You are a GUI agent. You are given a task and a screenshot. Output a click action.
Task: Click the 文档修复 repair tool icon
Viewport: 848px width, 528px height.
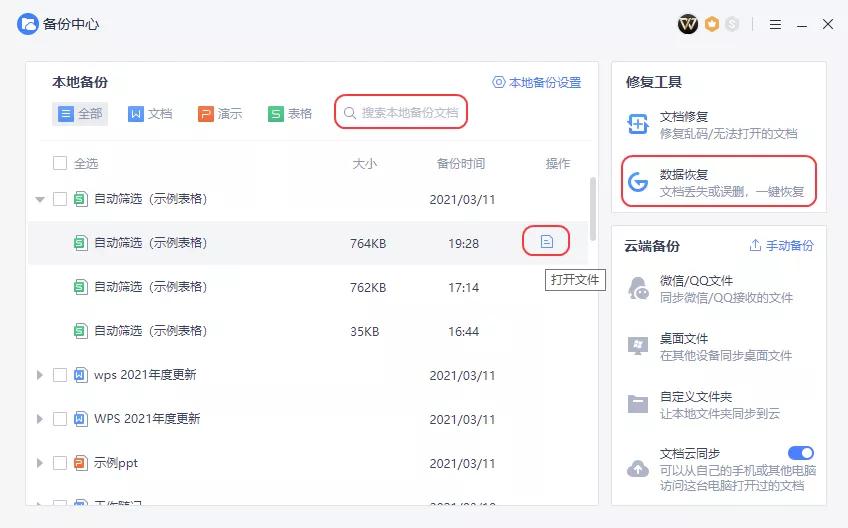pos(638,124)
